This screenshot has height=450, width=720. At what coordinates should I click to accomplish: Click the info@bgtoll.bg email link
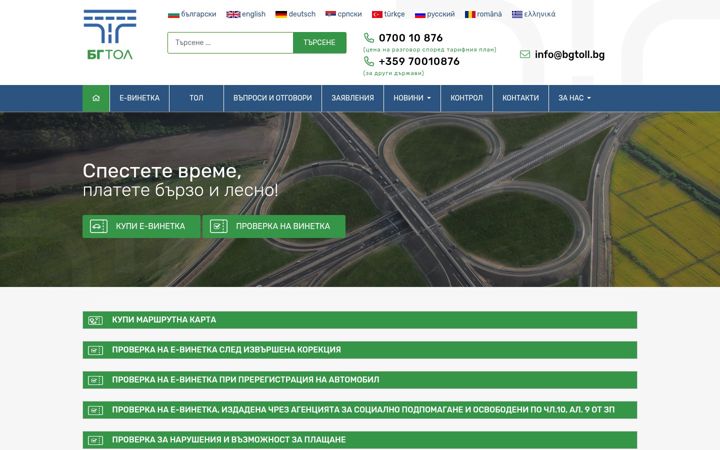[569, 55]
